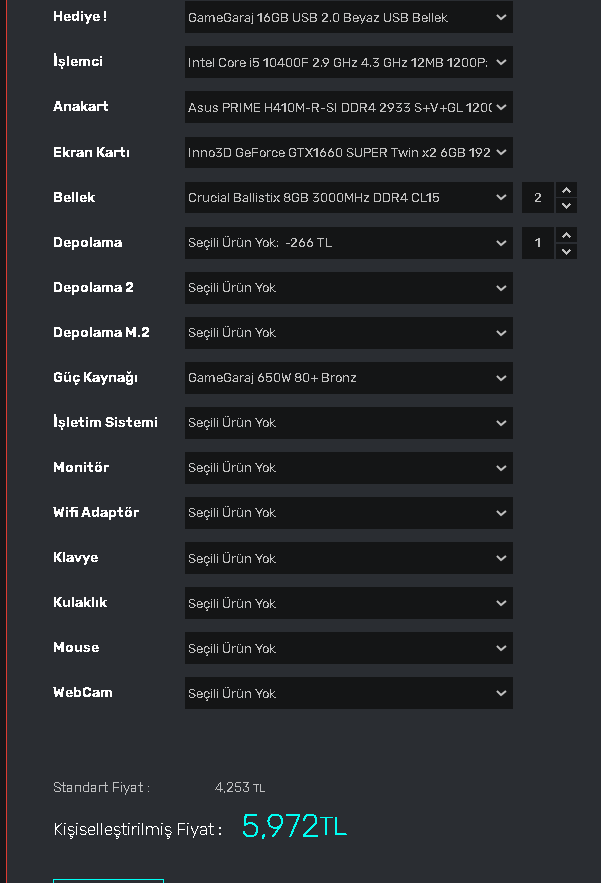The image size is (601, 883).
Task: Choose a power supply in Güç Kaynağı dropdown
Action: pyautogui.click(x=348, y=378)
